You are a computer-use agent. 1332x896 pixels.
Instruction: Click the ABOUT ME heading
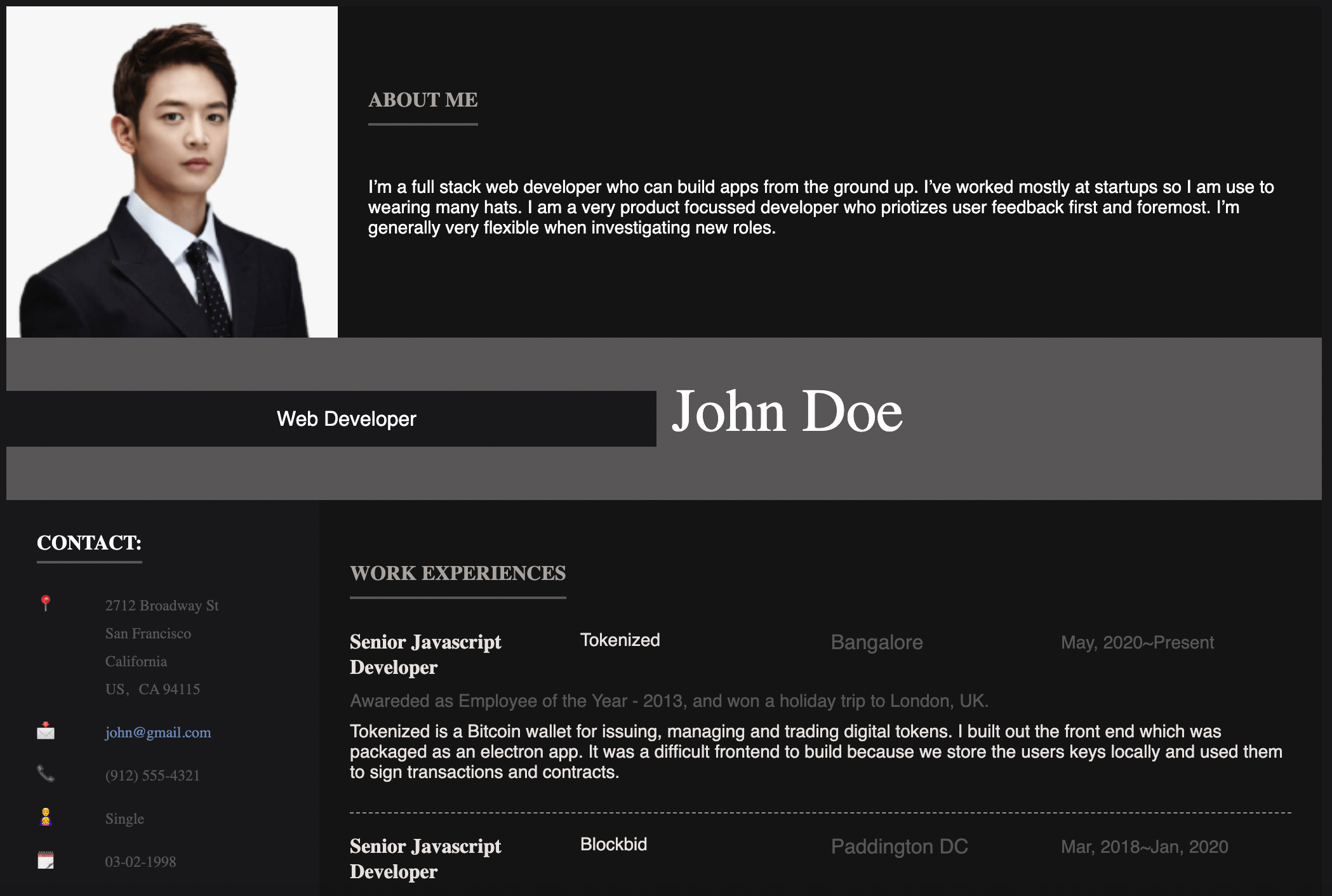423,100
